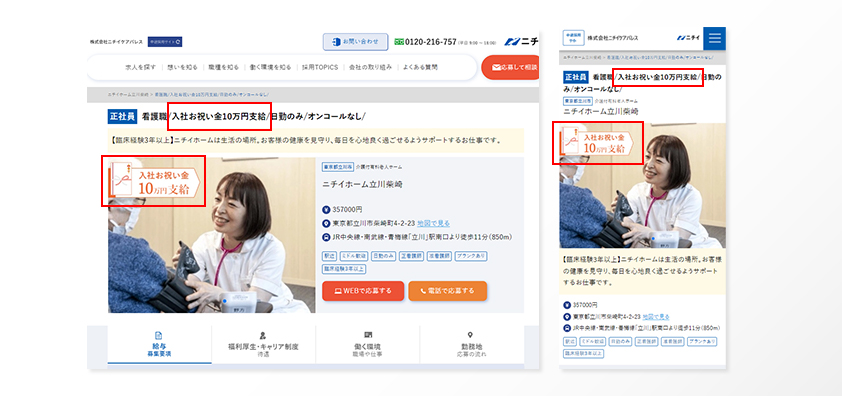The image size is (842, 396).
Task: Open the hamburger menu in mobile view
Action: pyautogui.click(x=714, y=38)
